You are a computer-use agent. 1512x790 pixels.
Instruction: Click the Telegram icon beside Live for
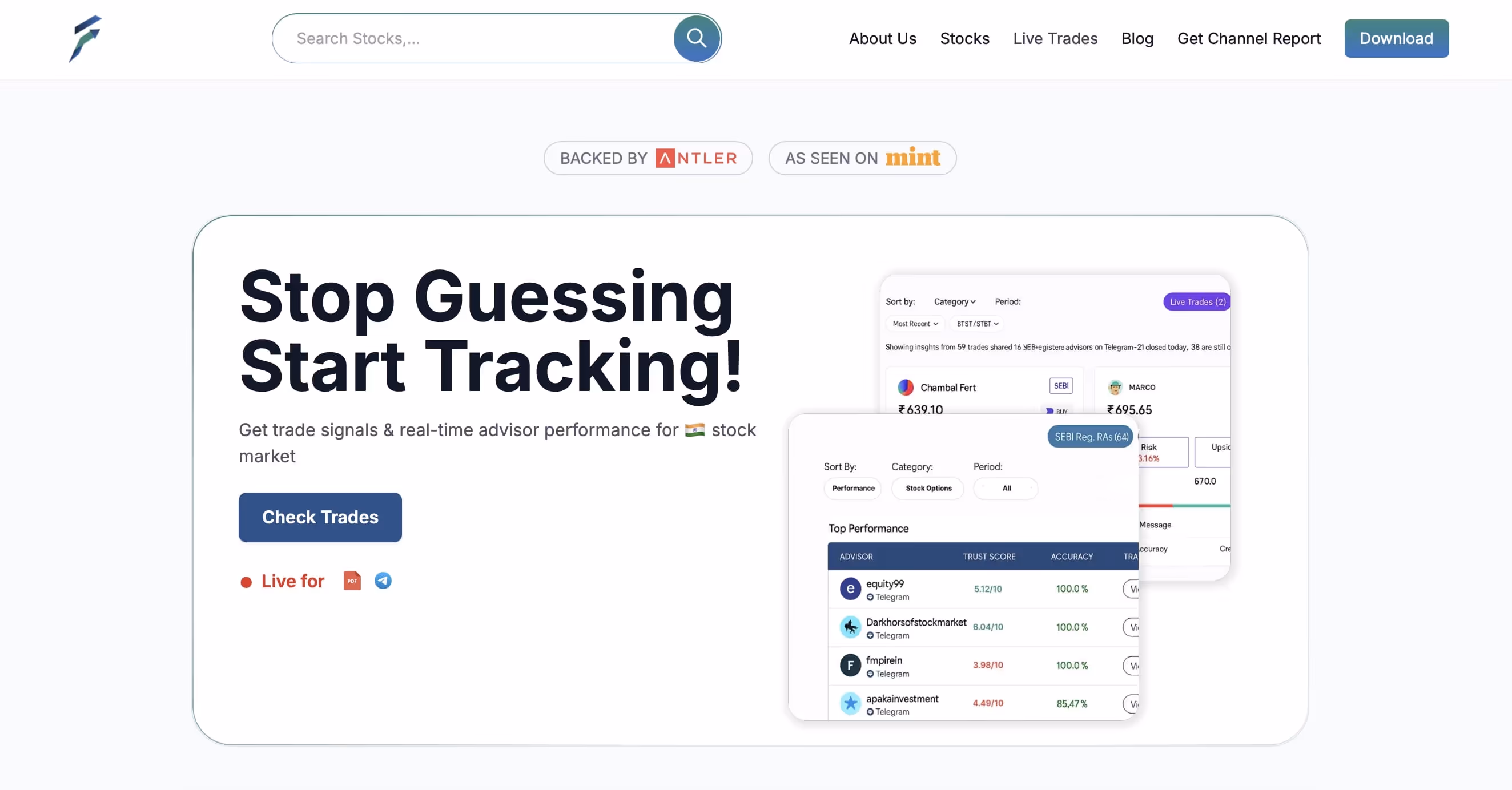tap(383, 581)
